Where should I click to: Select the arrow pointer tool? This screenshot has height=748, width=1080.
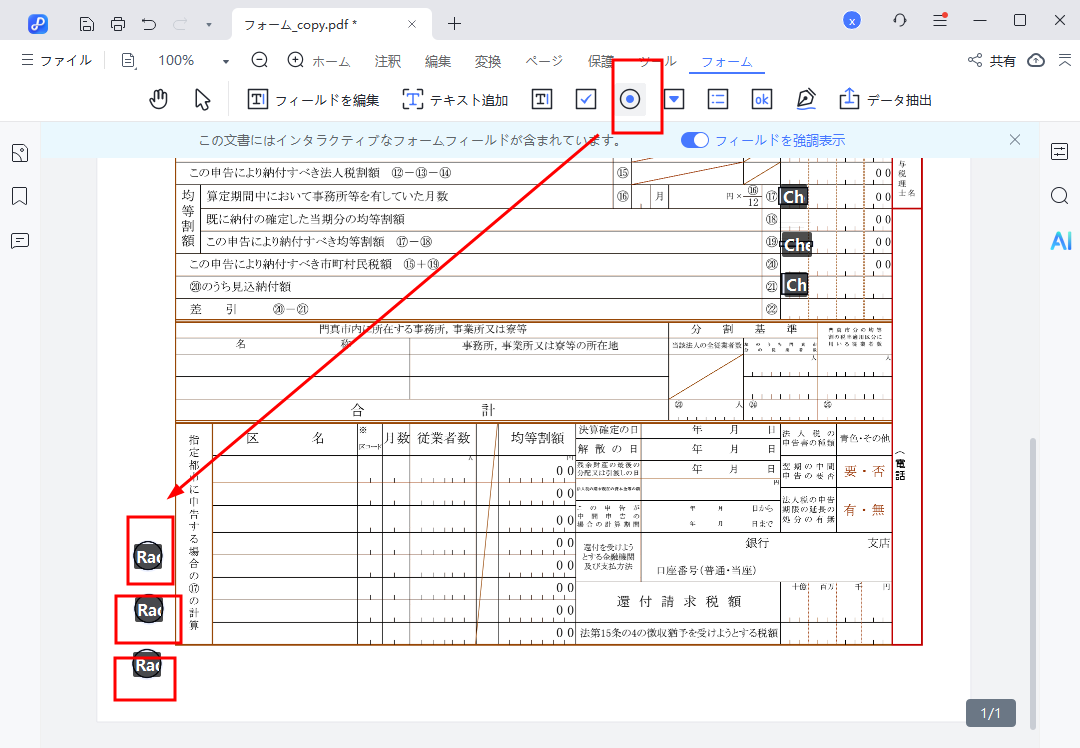[x=203, y=99]
